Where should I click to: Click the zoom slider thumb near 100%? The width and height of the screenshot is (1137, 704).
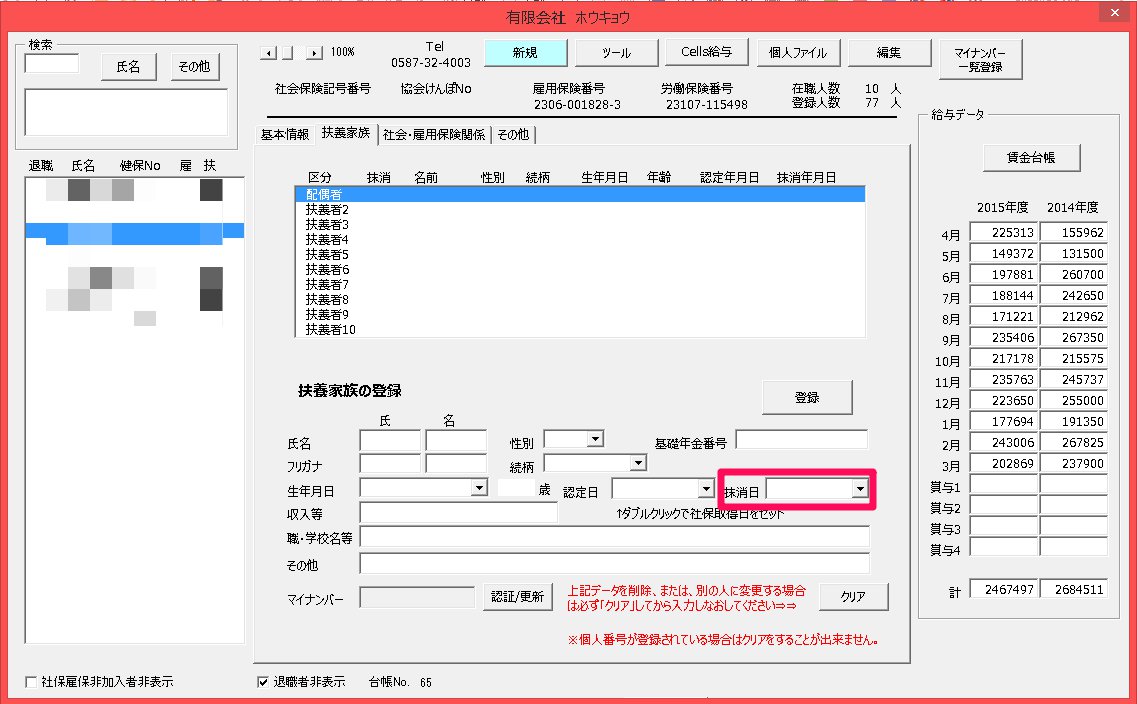click(x=288, y=53)
